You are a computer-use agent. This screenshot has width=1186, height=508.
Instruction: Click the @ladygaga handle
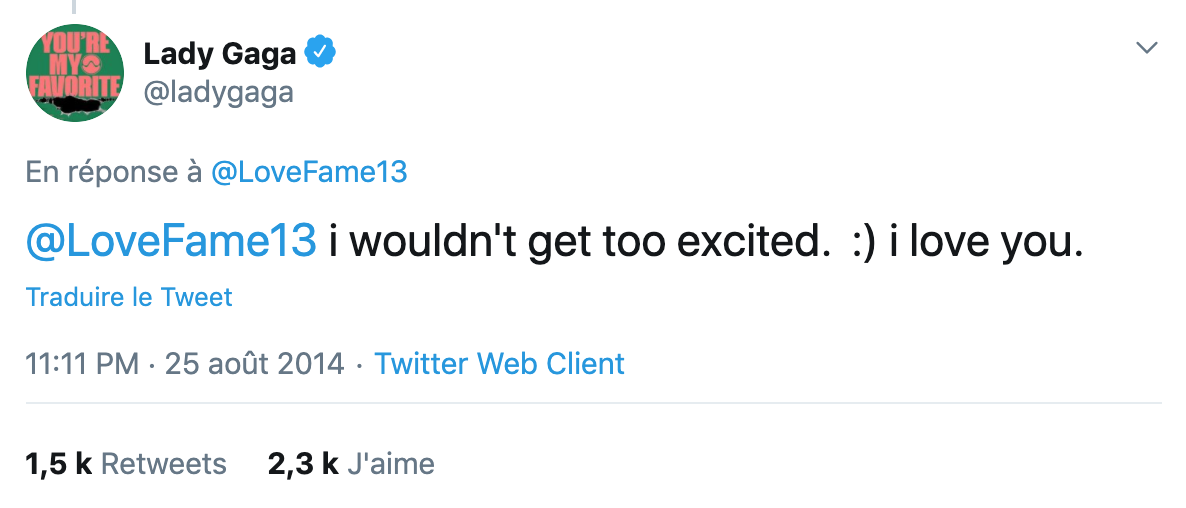(x=219, y=93)
